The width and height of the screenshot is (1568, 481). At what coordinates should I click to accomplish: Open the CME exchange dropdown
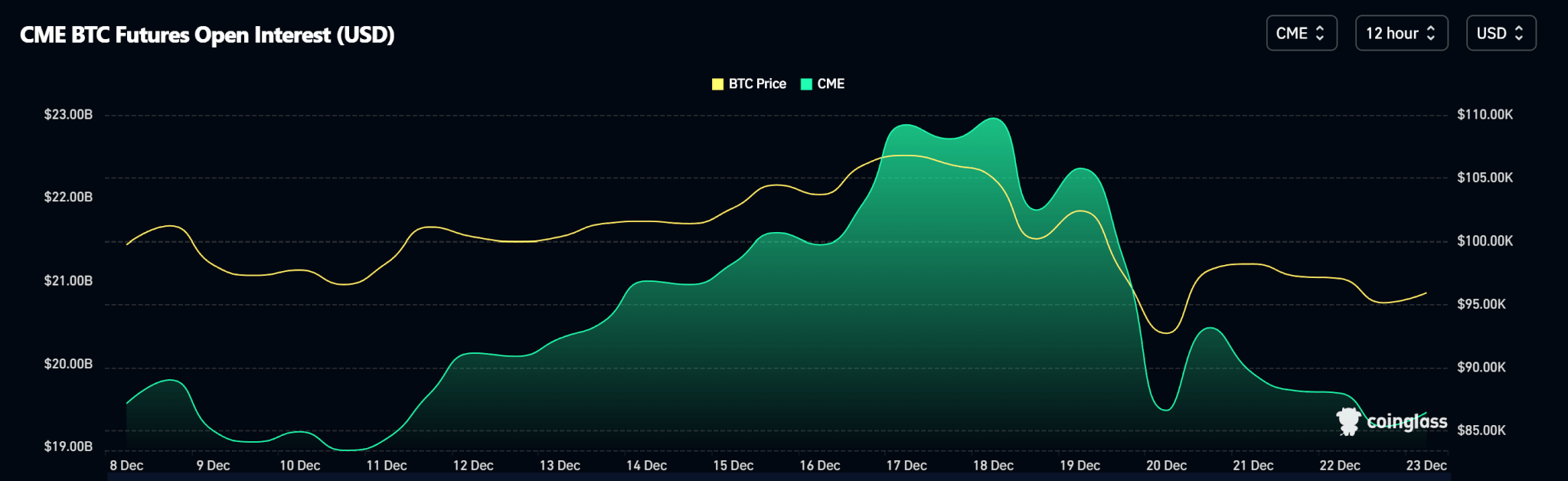tap(1301, 33)
